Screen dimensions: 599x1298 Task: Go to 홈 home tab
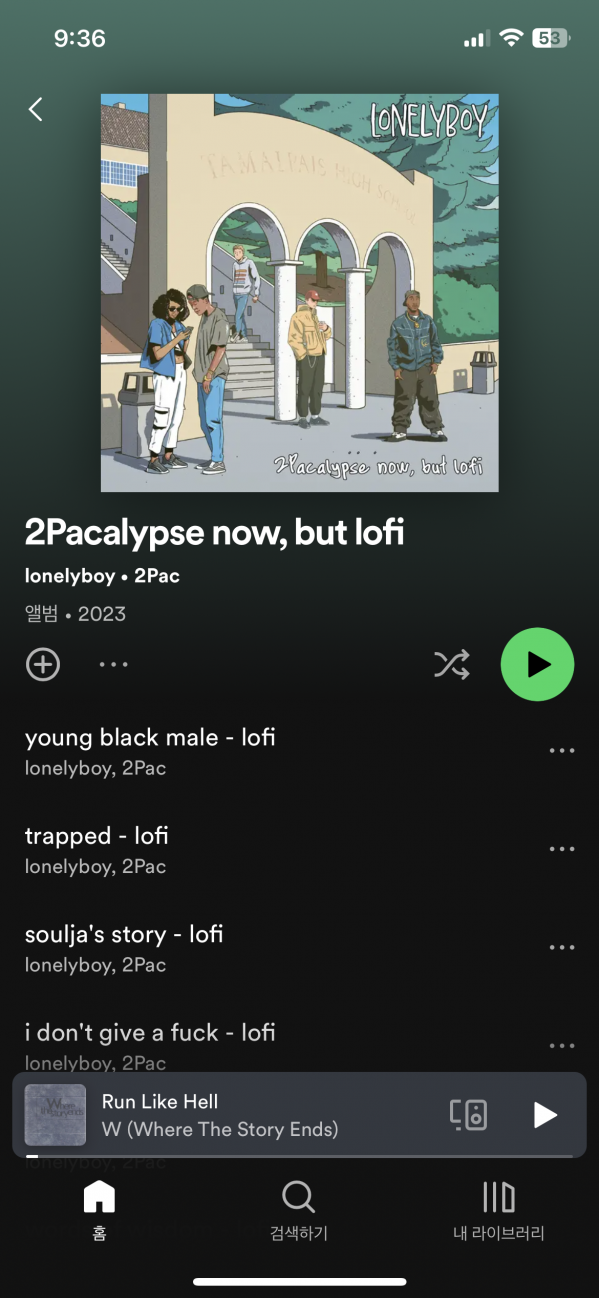pyautogui.click(x=99, y=1210)
